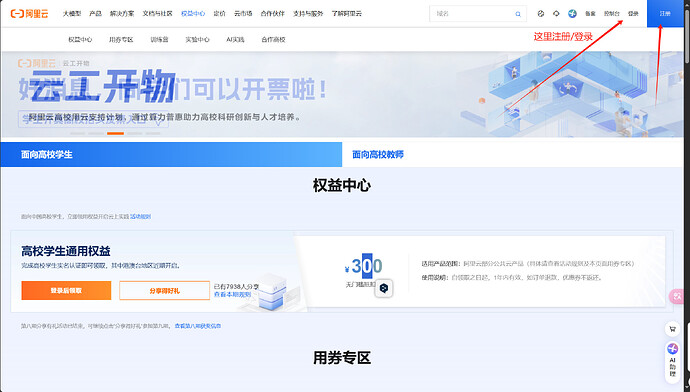690x392 pixels.
Task: Select 权益中心 in the sub-navigation
Action: pyautogui.click(x=80, y=40)
